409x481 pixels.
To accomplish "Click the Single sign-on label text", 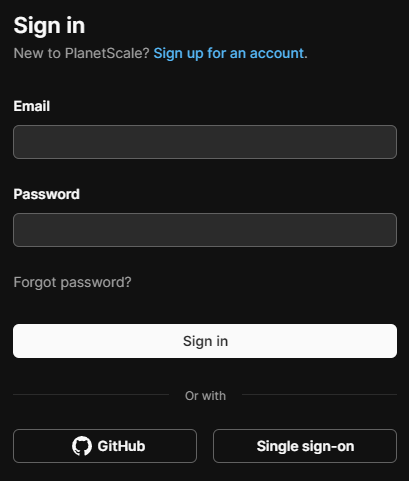I will pos(305,446).
